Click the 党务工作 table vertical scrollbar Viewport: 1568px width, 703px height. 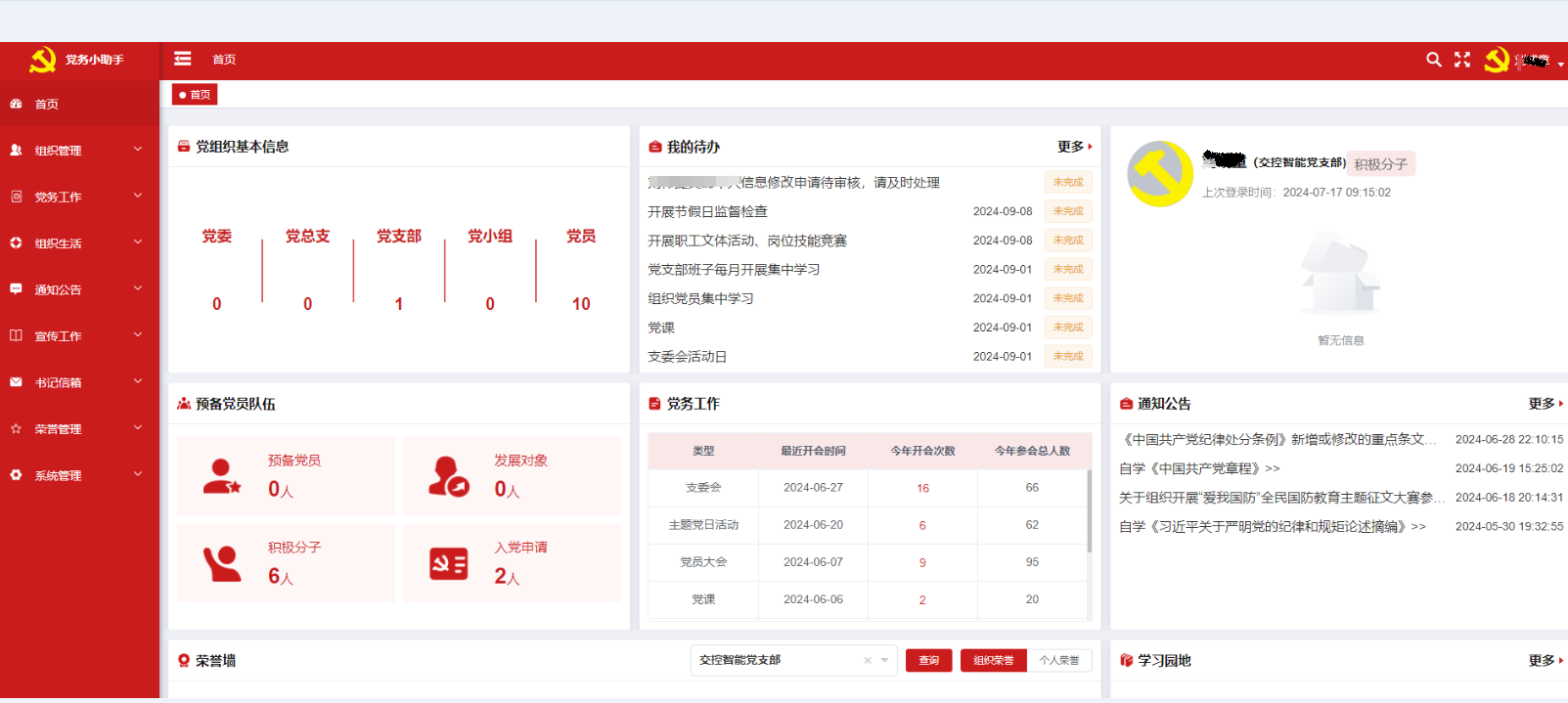[x=1090, y=510]
